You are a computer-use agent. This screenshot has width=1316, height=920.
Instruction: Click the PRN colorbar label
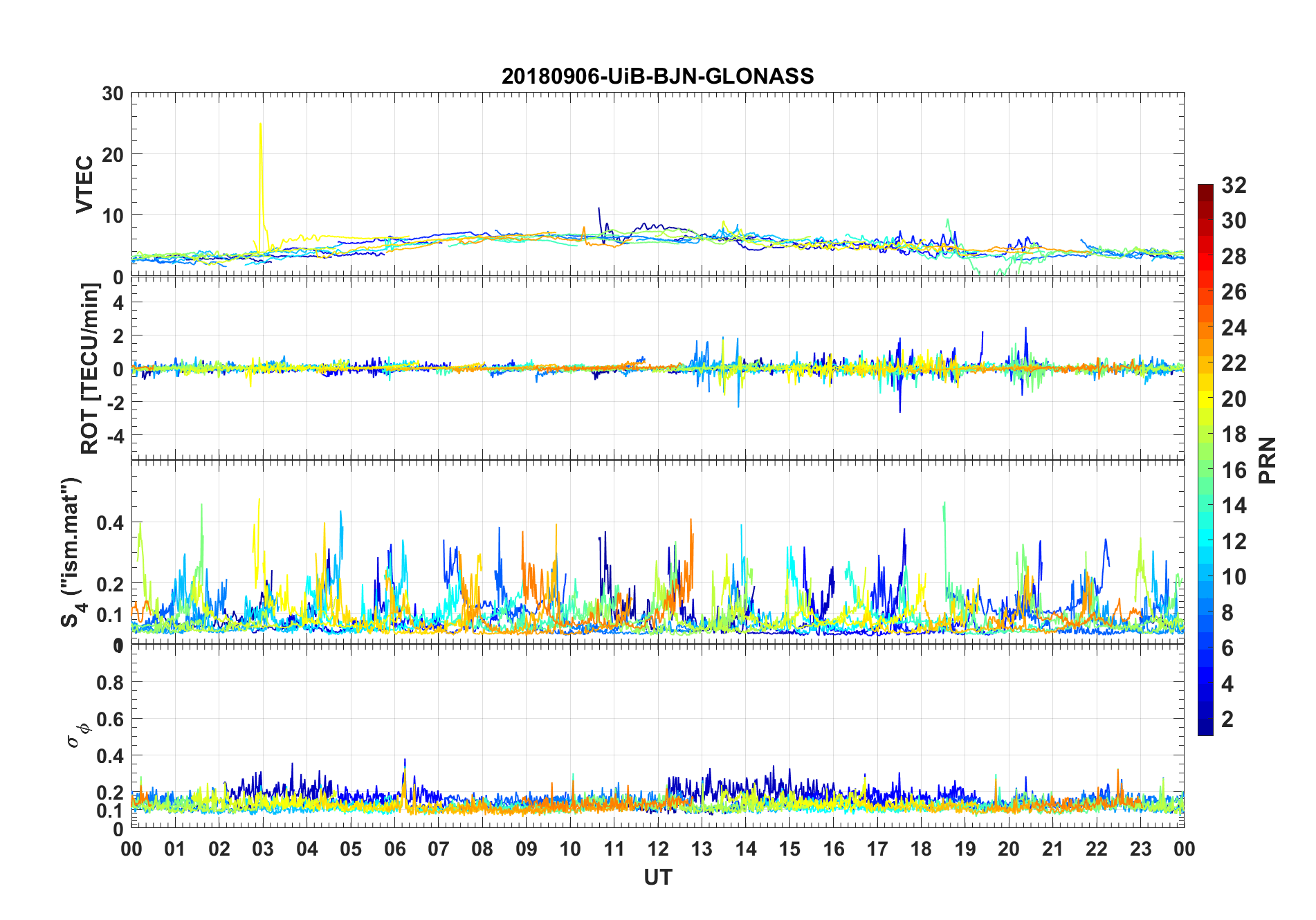1267,460
